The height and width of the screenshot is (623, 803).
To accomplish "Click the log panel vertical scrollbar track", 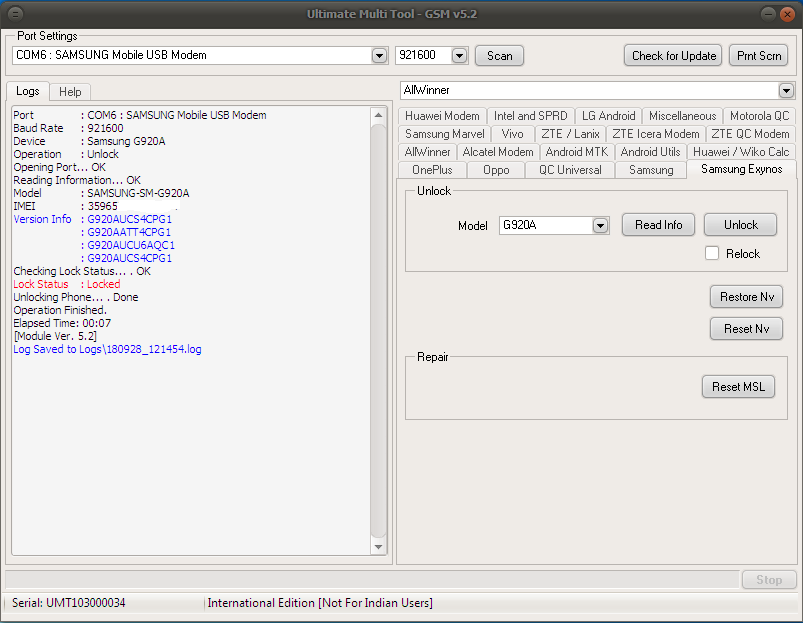I will pyautogui.click(x=378, y=331).
